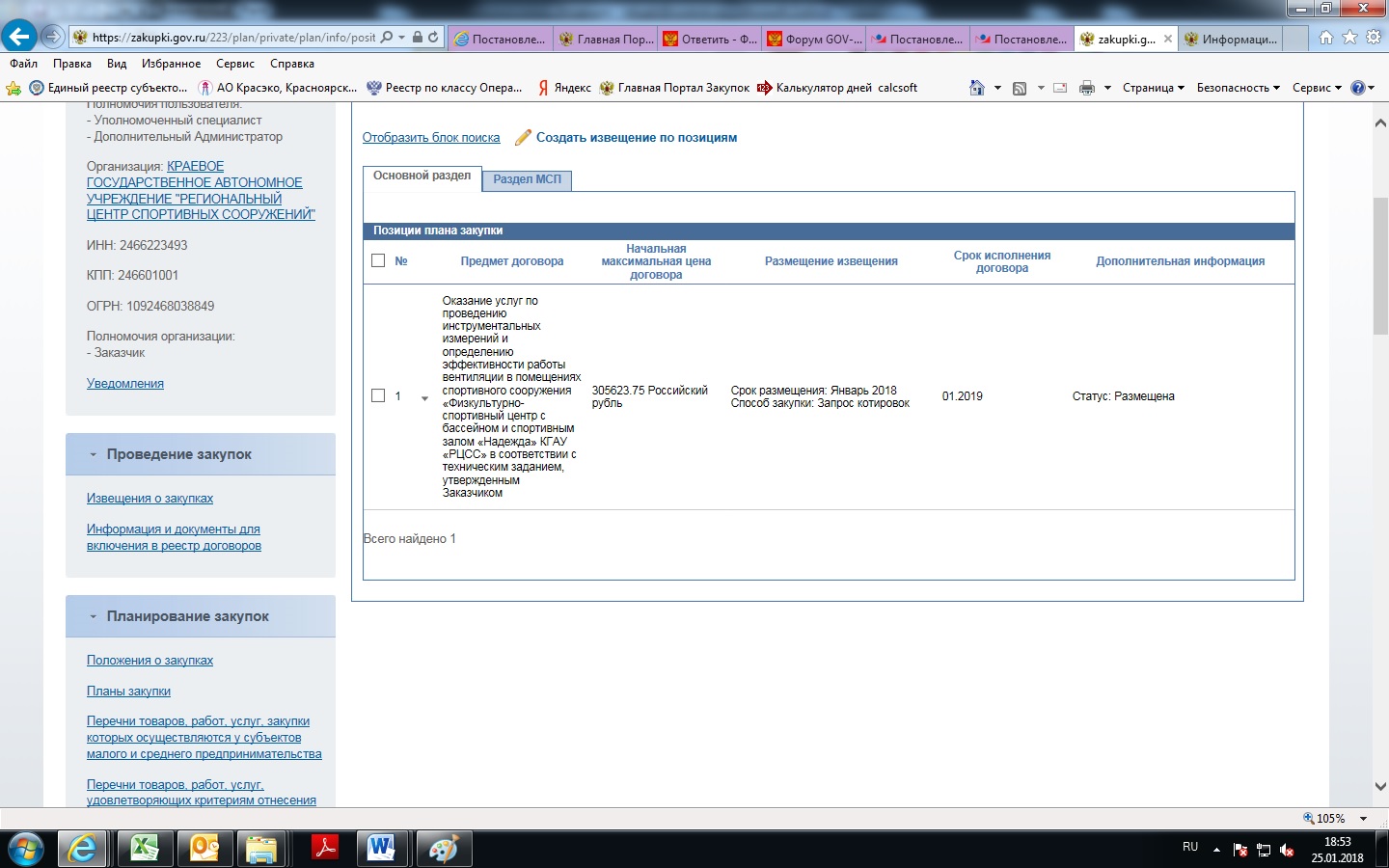Open Adobe Acrobat from the taskbar
Screen dimensions: 1389x868
[324, 849]
